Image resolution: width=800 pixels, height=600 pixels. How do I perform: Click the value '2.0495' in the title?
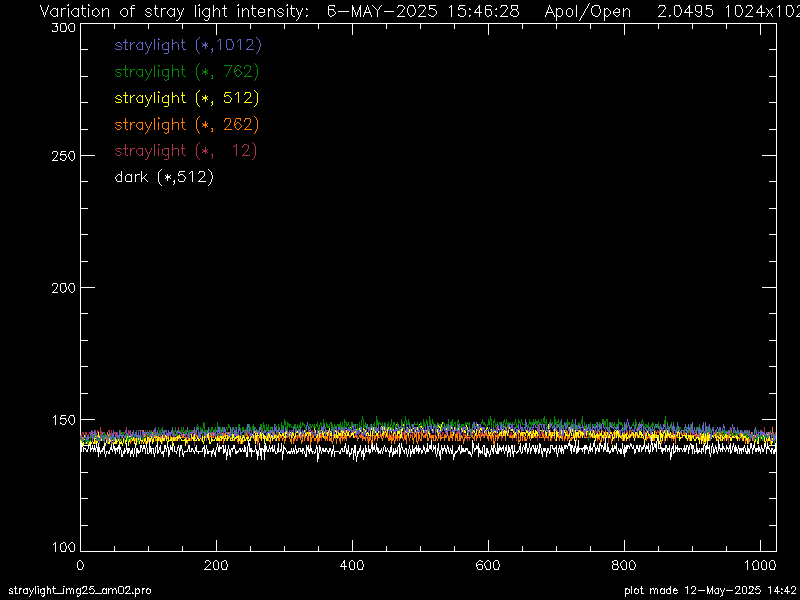click(686, 11)
